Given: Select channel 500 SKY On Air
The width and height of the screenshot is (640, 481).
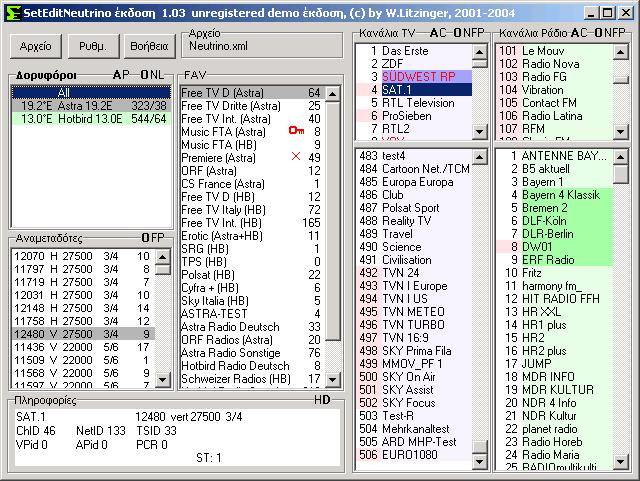Looking at the screenshot, I should (414, 377).
